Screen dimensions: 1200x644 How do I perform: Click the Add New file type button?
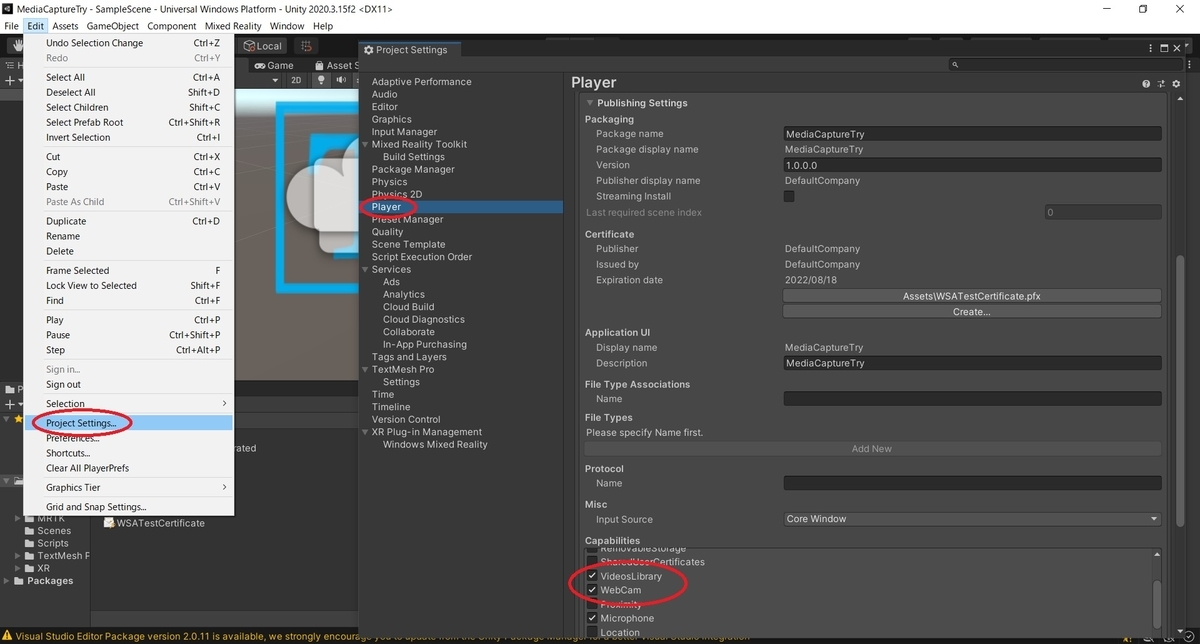pos(872,449)
